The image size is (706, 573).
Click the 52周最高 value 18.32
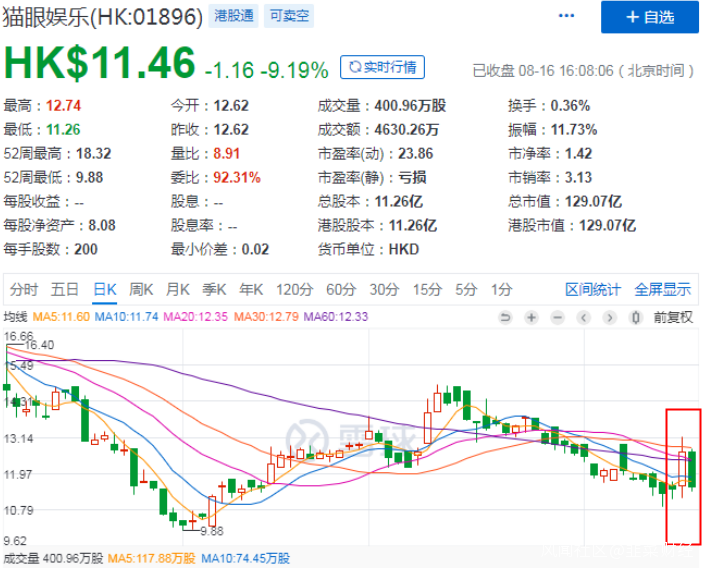pos(93,153)
